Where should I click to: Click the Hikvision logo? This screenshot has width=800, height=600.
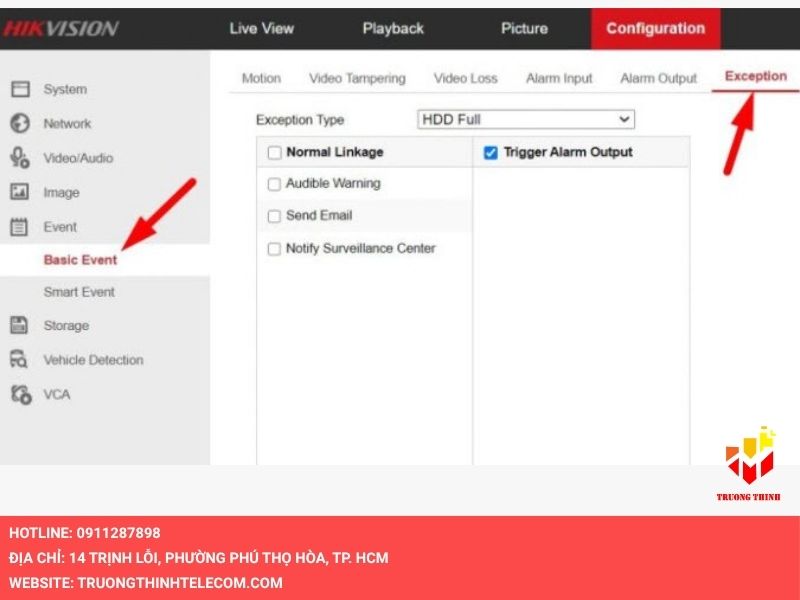61,29
